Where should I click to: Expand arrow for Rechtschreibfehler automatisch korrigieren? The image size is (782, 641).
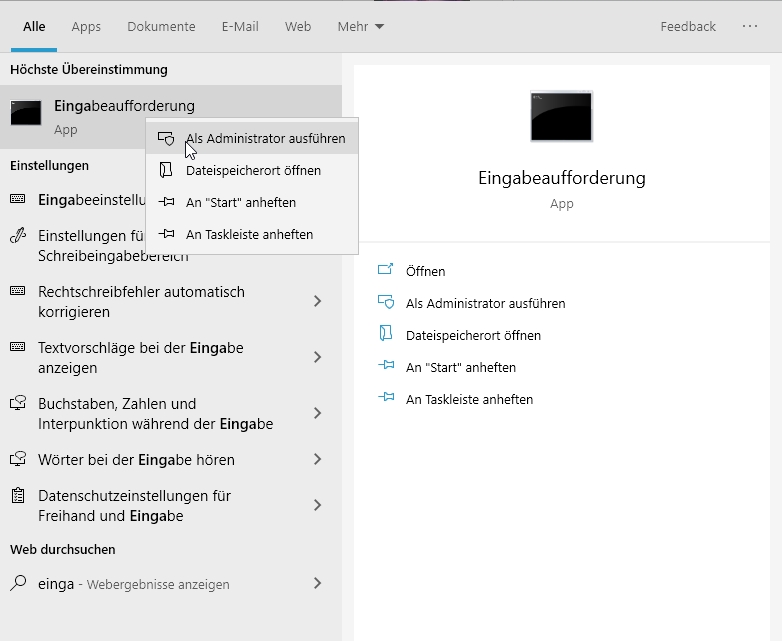click(318, 301)
